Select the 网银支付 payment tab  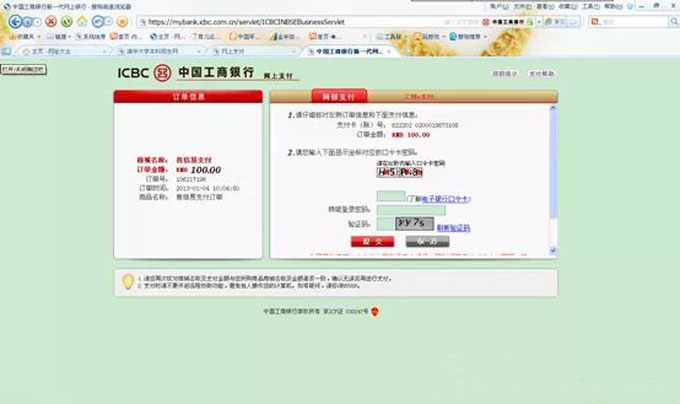coord(339,96)
